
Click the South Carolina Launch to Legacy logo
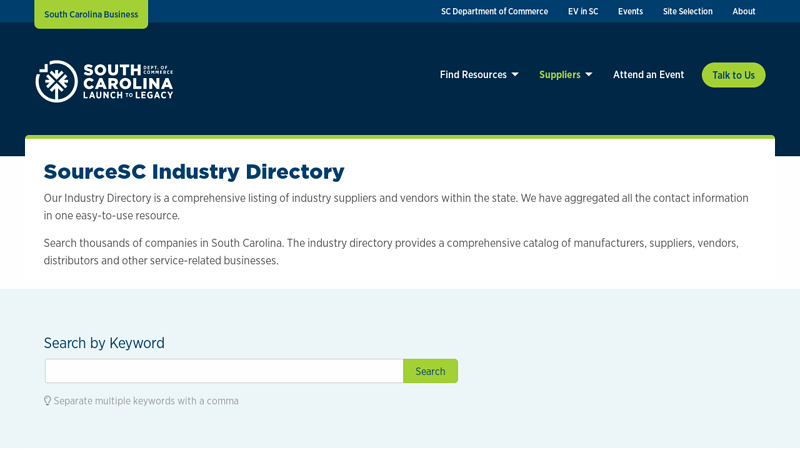(x=104, y=81)
